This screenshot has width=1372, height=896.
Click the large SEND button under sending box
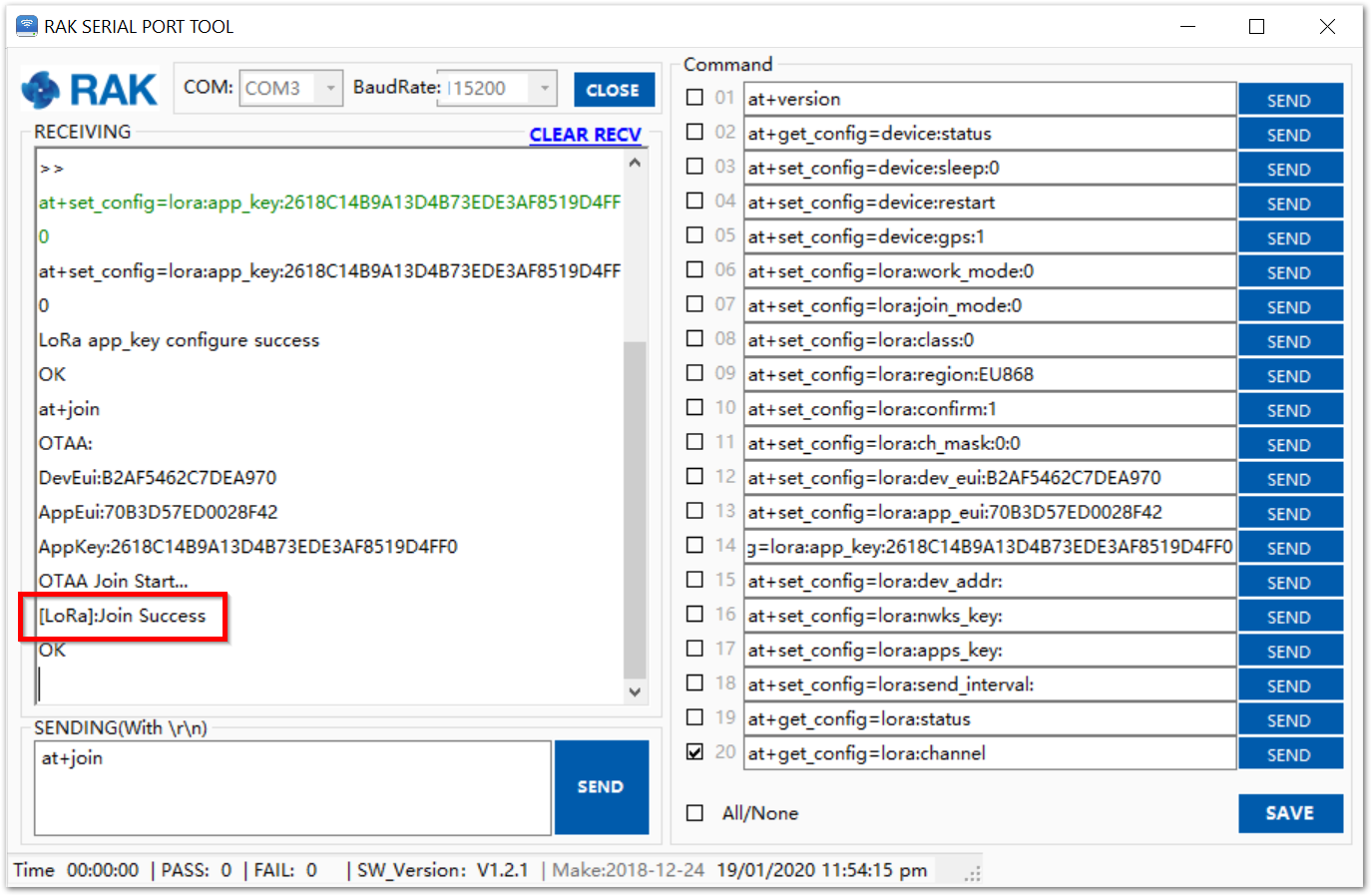point(601,787)
